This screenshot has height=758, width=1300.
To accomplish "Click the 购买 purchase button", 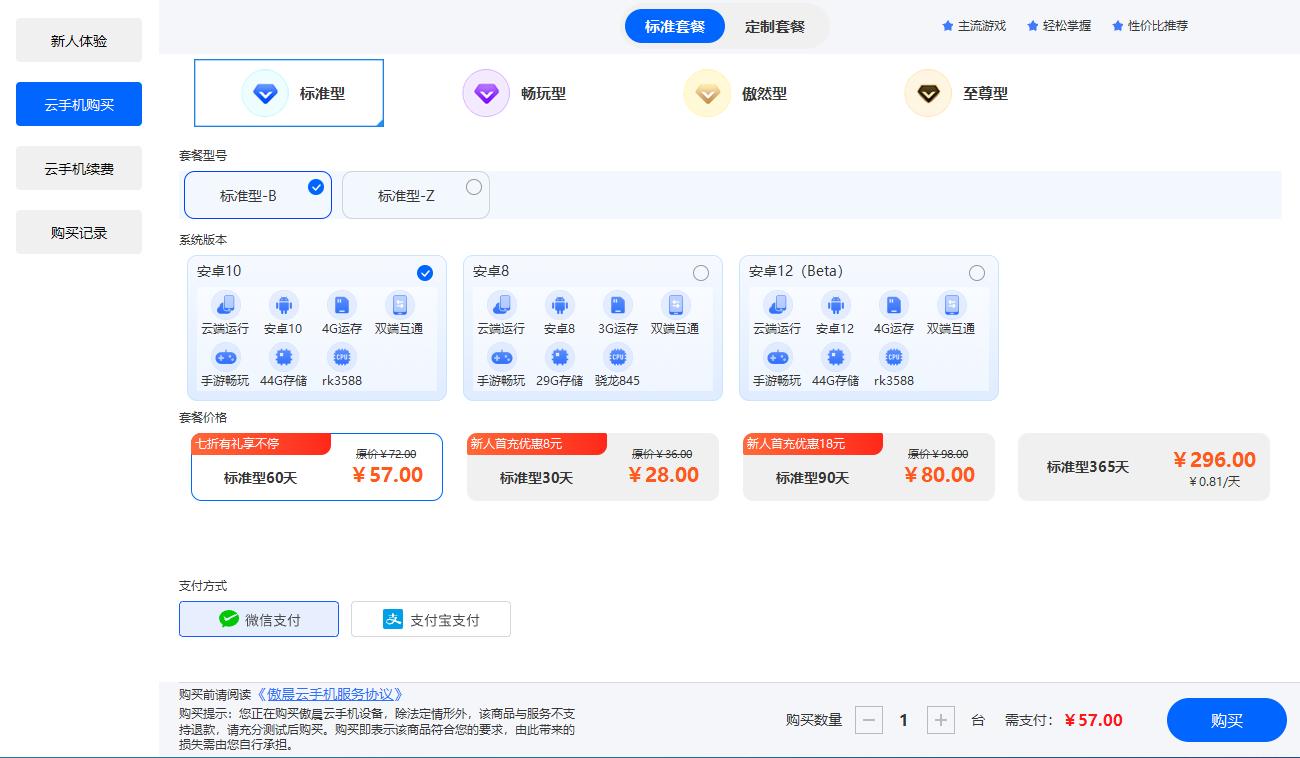I will click(x=1226, y=720).
